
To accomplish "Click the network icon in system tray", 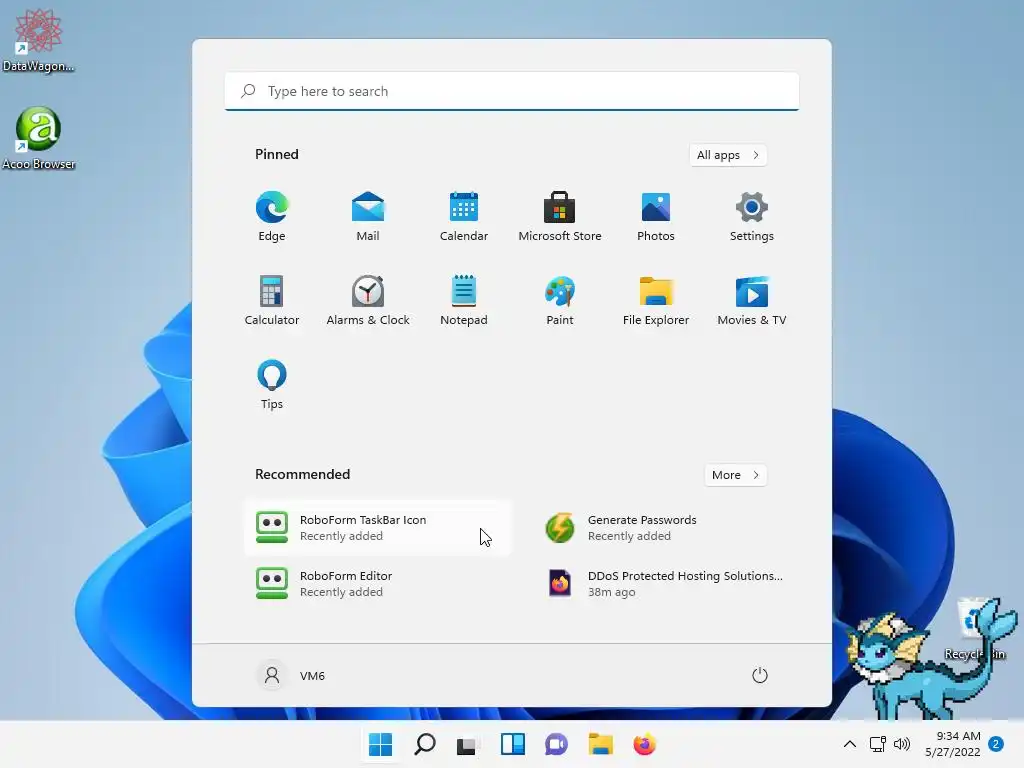I will [x=877, y=744].
